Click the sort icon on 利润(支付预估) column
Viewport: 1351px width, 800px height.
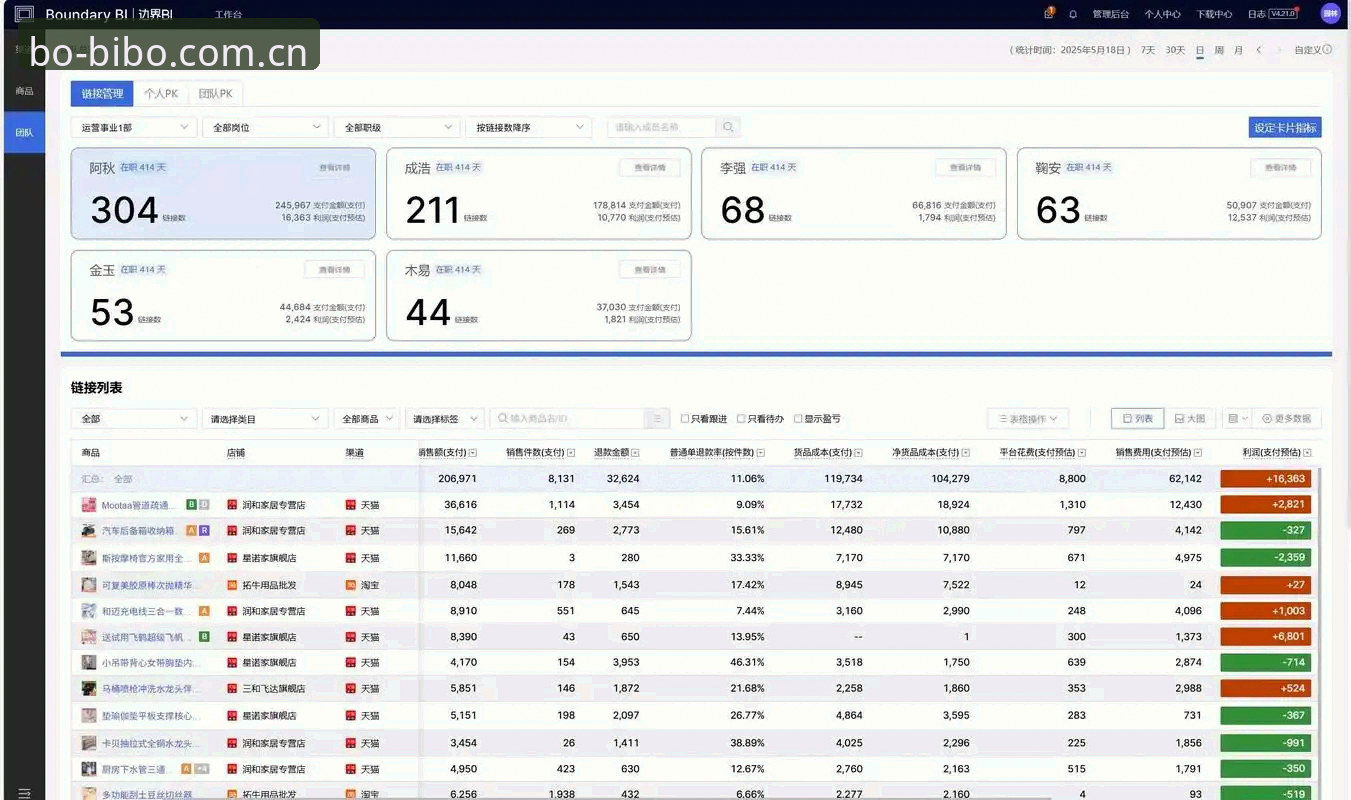1307,453
